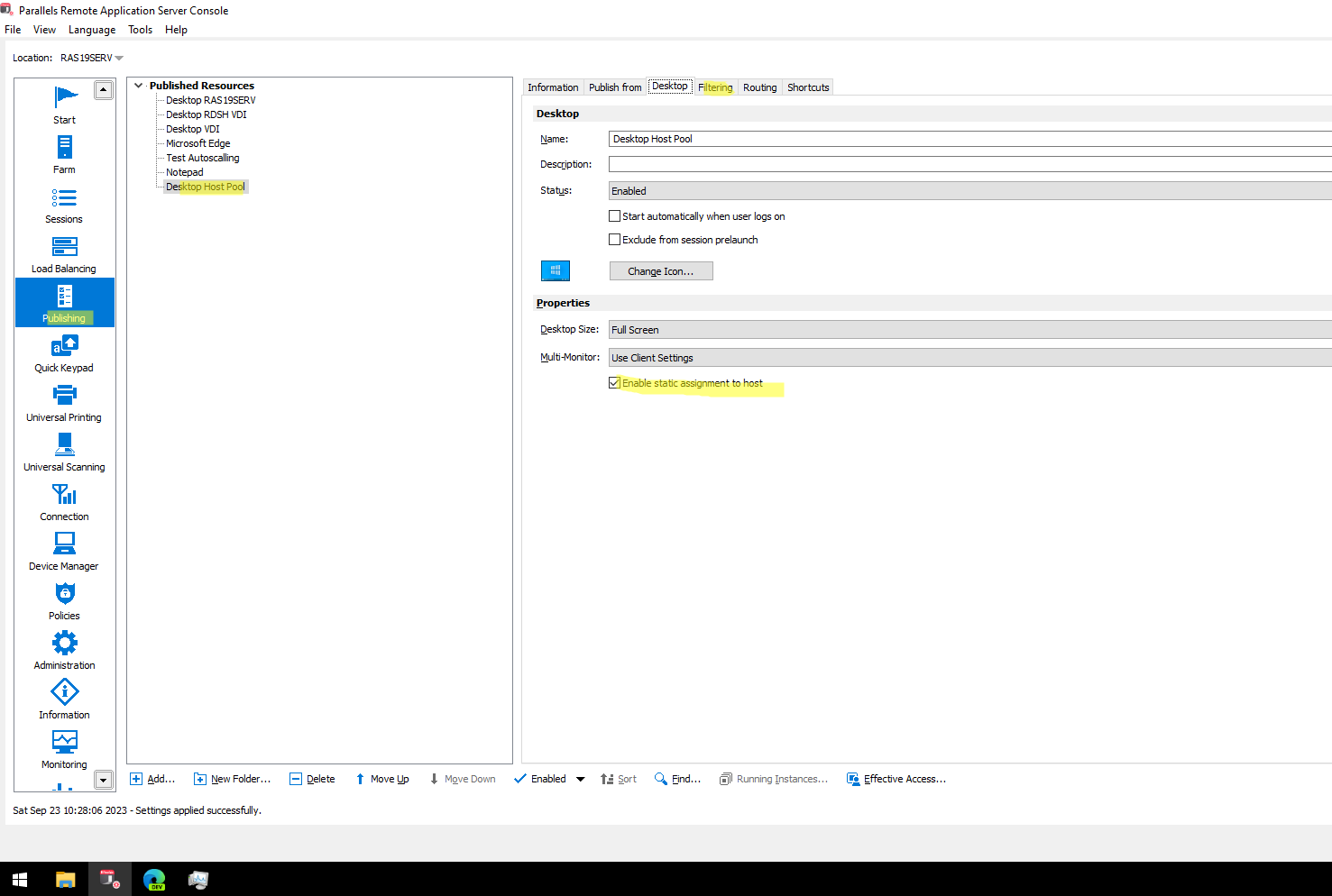The width and height of the screenshot is (1332, 896).
Task: Check Exclude from session prelaunch
Action: (x=614, y=240)
